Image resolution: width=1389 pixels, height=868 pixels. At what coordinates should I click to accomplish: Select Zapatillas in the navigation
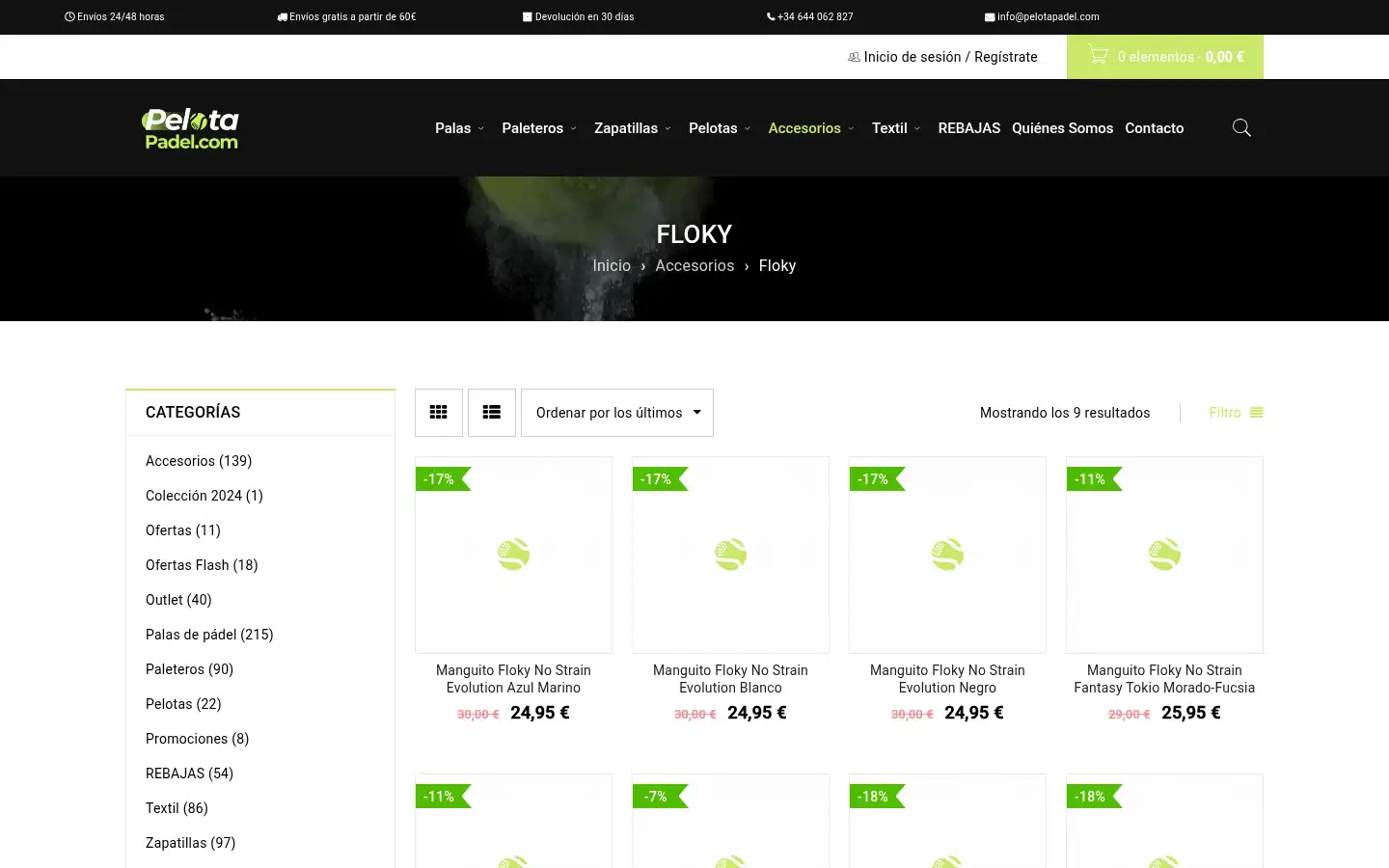click(x=626, y=128)
